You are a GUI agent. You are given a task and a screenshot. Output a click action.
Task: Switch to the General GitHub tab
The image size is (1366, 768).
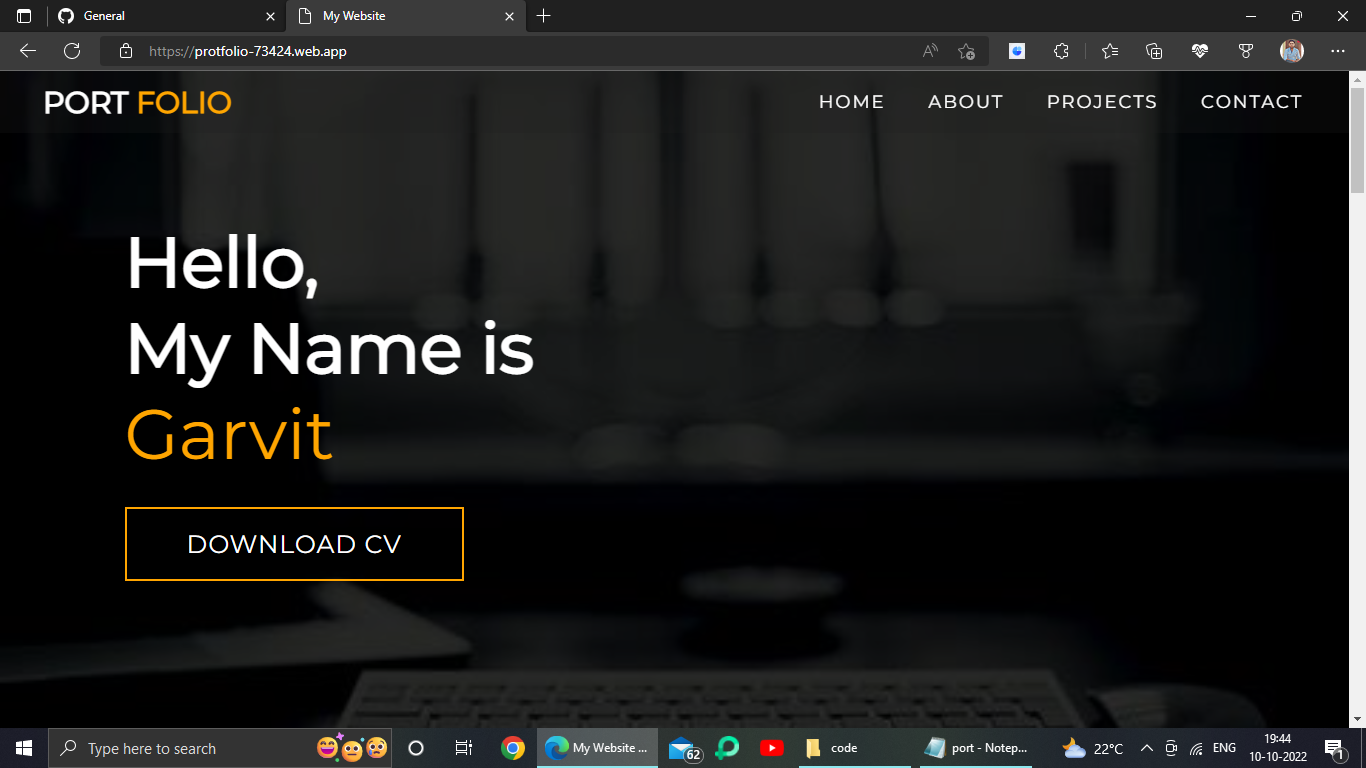point(166,16)
